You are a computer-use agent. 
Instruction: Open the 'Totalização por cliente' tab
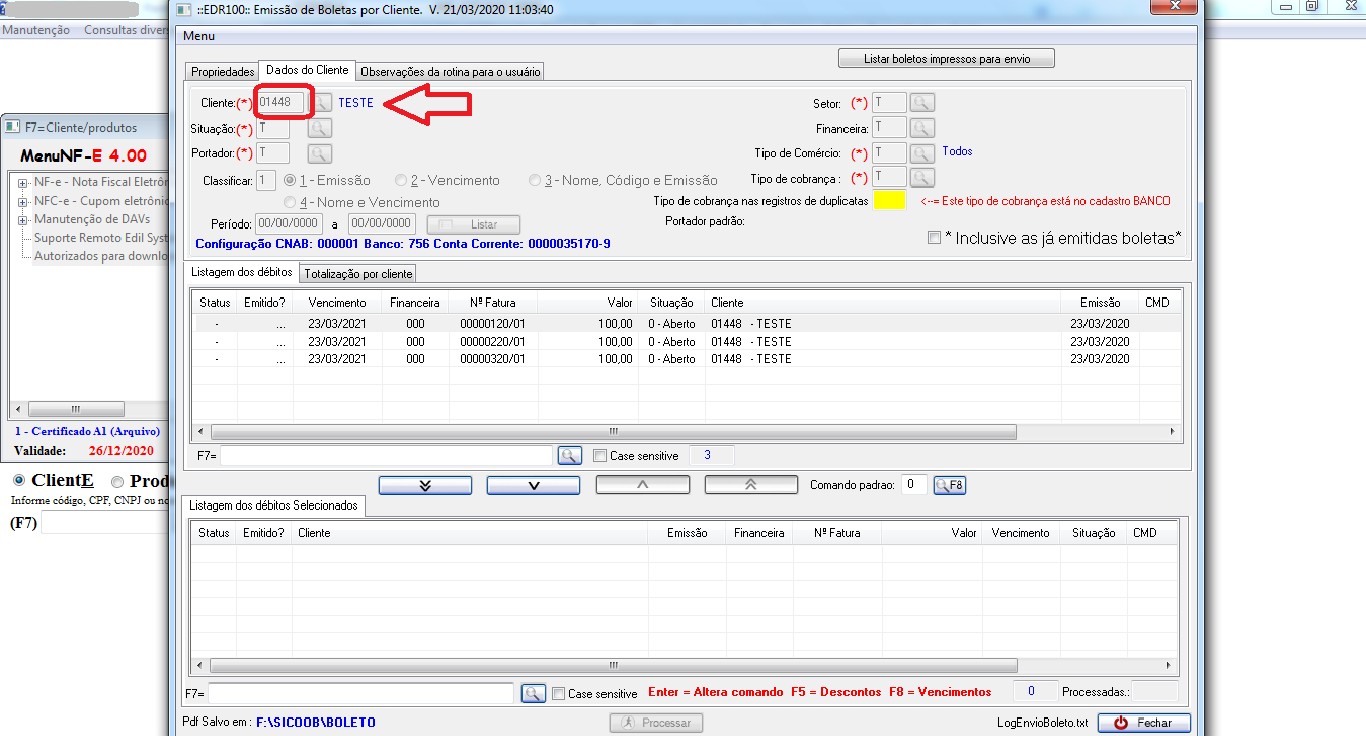coord(358,274)
